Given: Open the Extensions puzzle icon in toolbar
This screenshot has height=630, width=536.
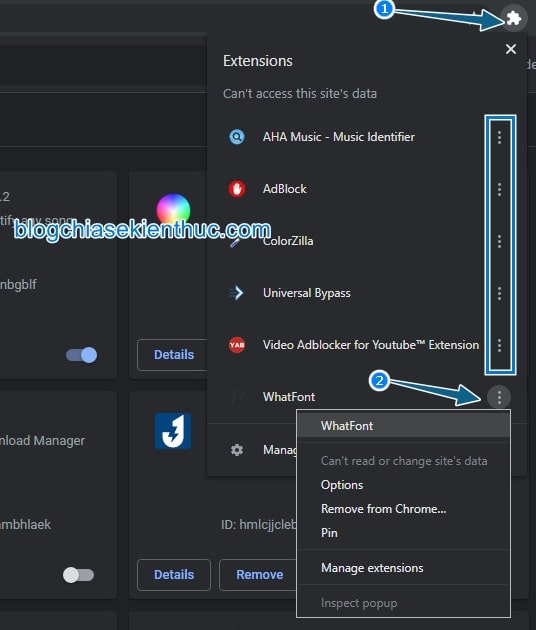Looking at the screenshot, I should [x=514, y=18].
